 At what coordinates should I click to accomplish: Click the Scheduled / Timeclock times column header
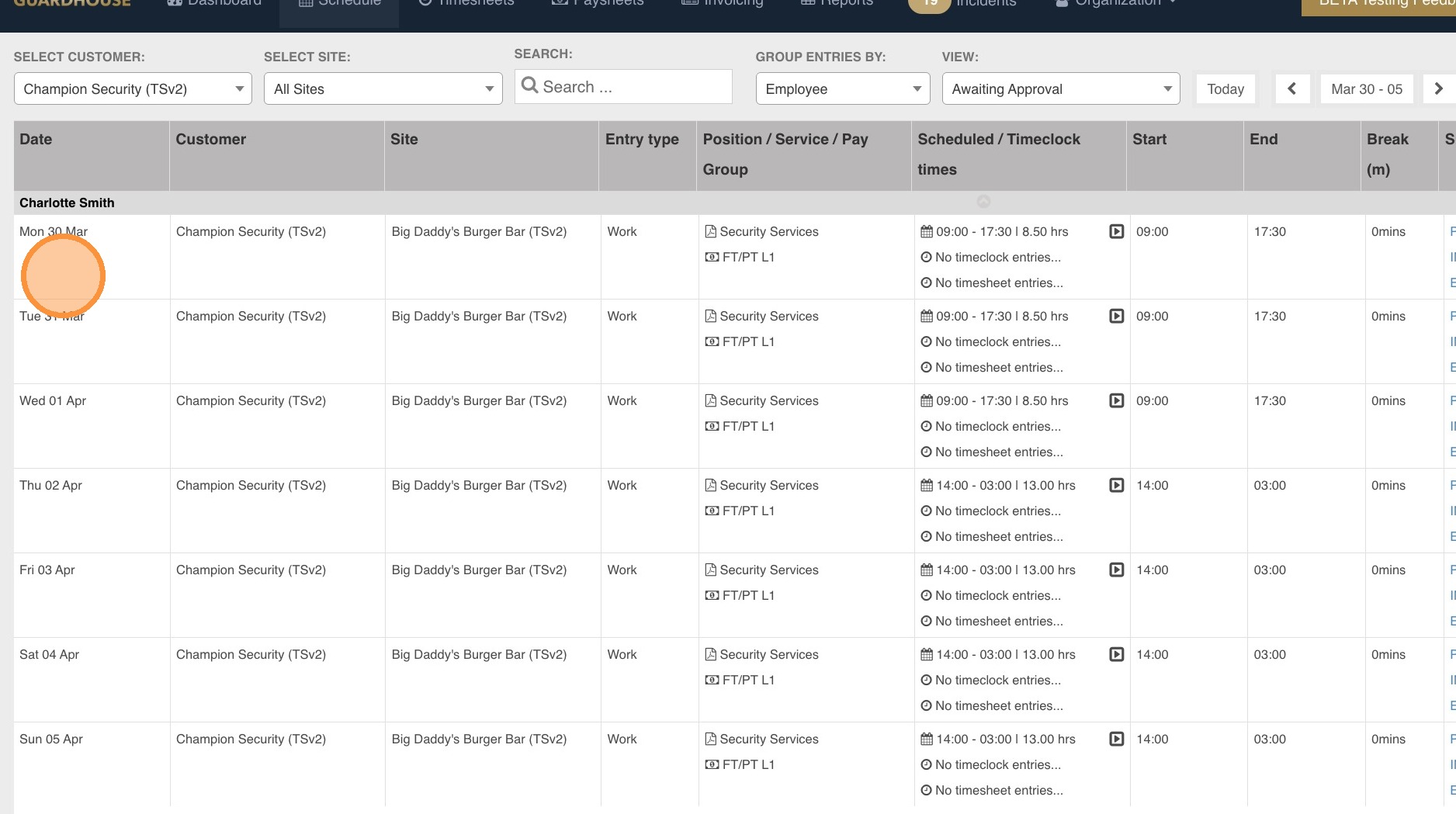[1019, 155]
